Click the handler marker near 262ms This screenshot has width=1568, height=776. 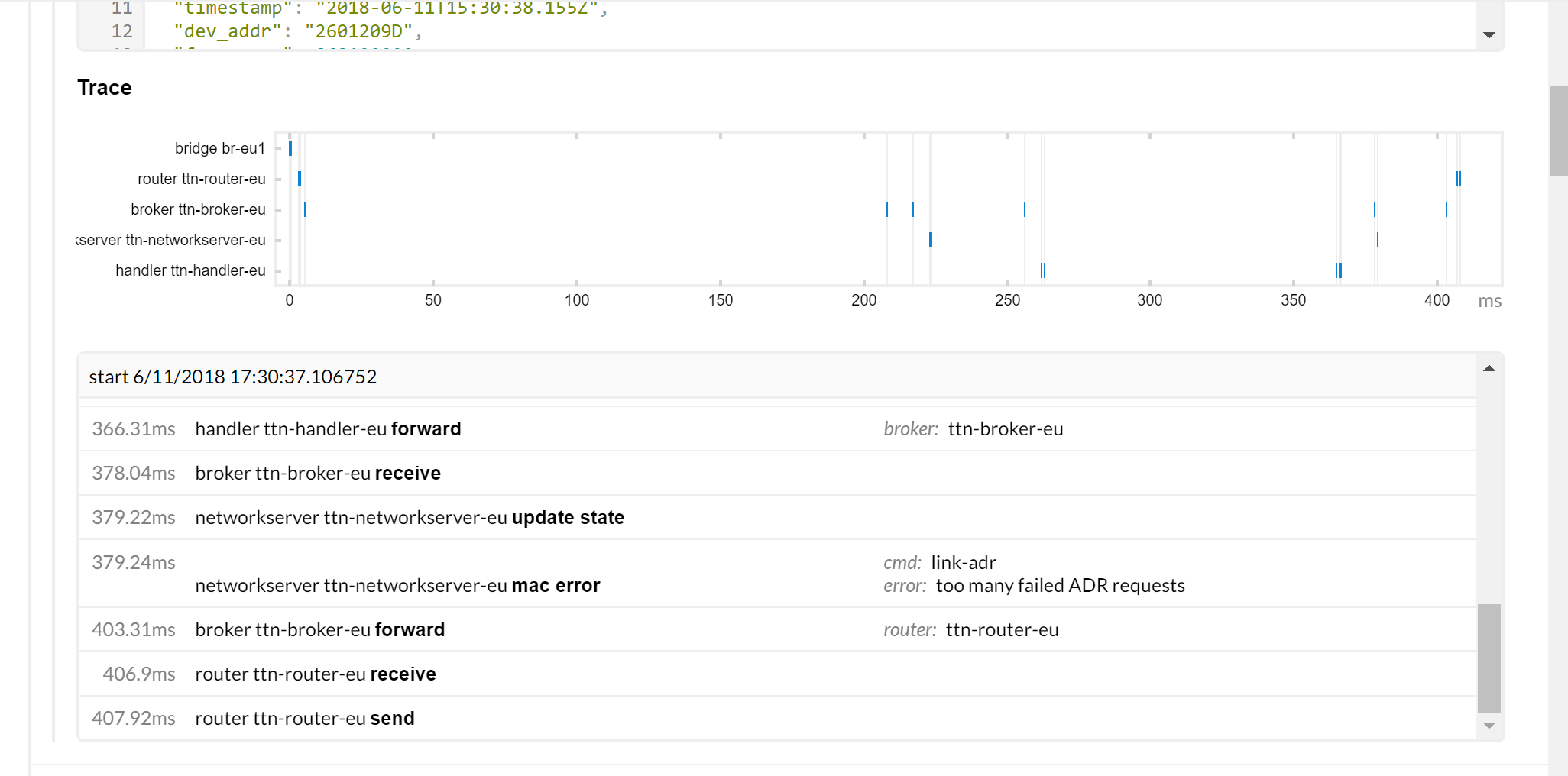coord(1043,270)
